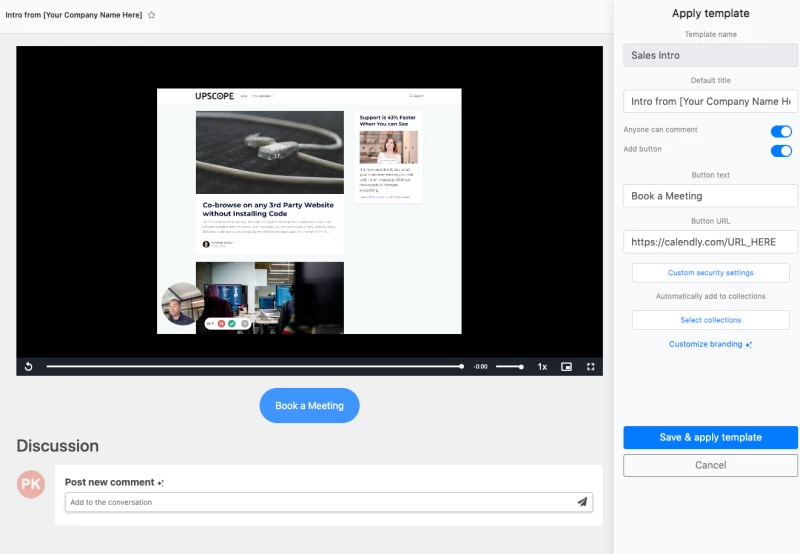The height and width of the screenshot is (554, 800).
Task: Turn off the Add button switch
Action: tap(780, 150)
